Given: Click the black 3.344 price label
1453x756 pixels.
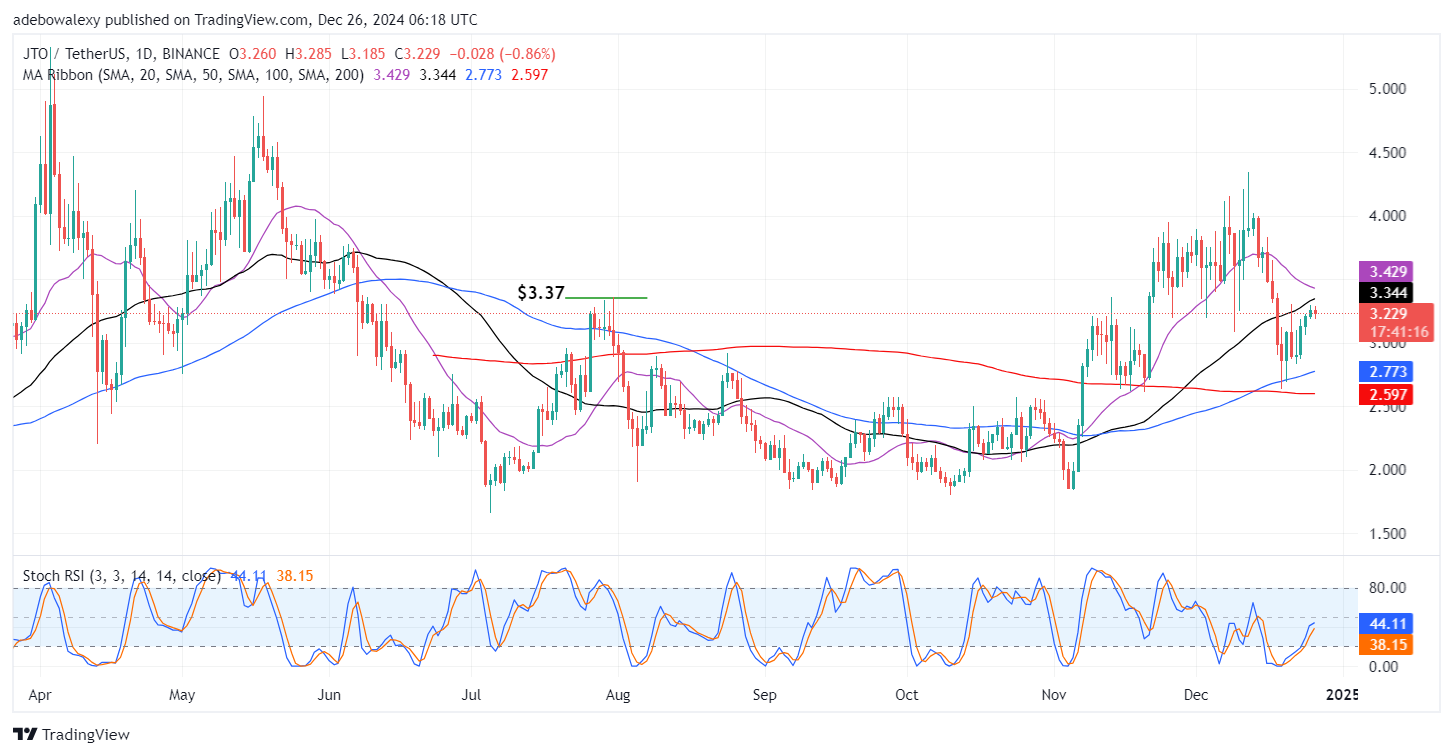Looking at the screenshot, I should pyautogui.click(x=1384, y=293).
